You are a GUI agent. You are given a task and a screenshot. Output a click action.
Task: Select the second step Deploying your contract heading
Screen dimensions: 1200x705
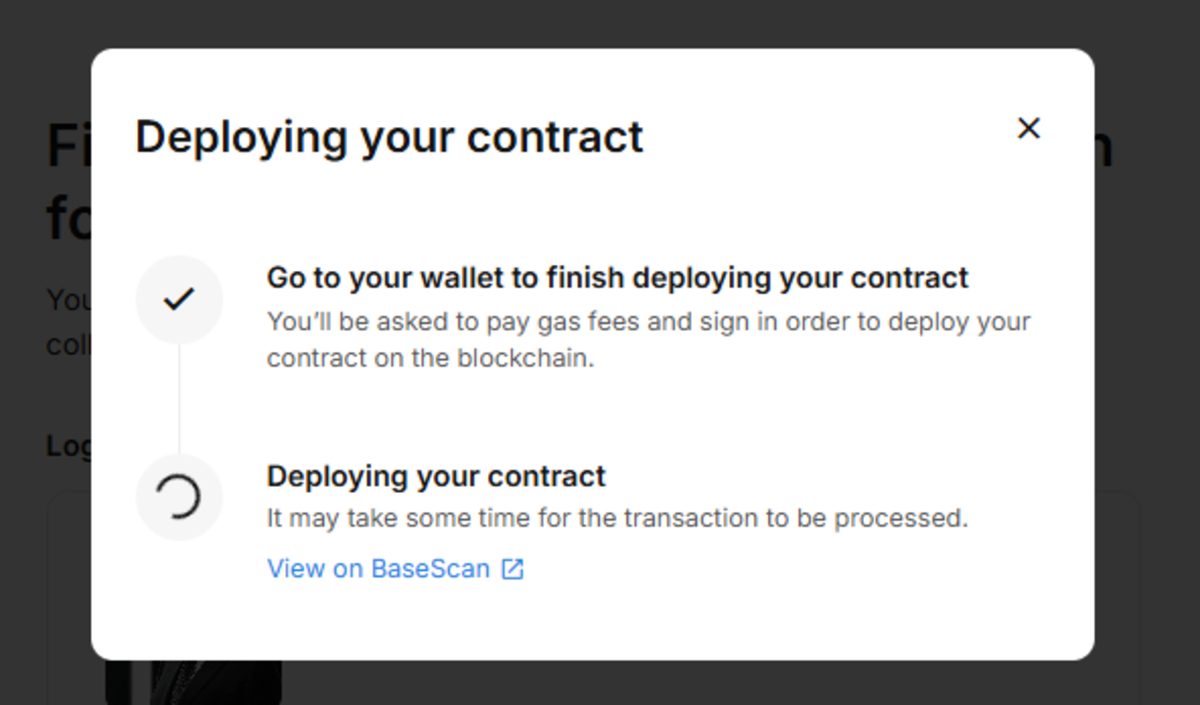point(436,476)
